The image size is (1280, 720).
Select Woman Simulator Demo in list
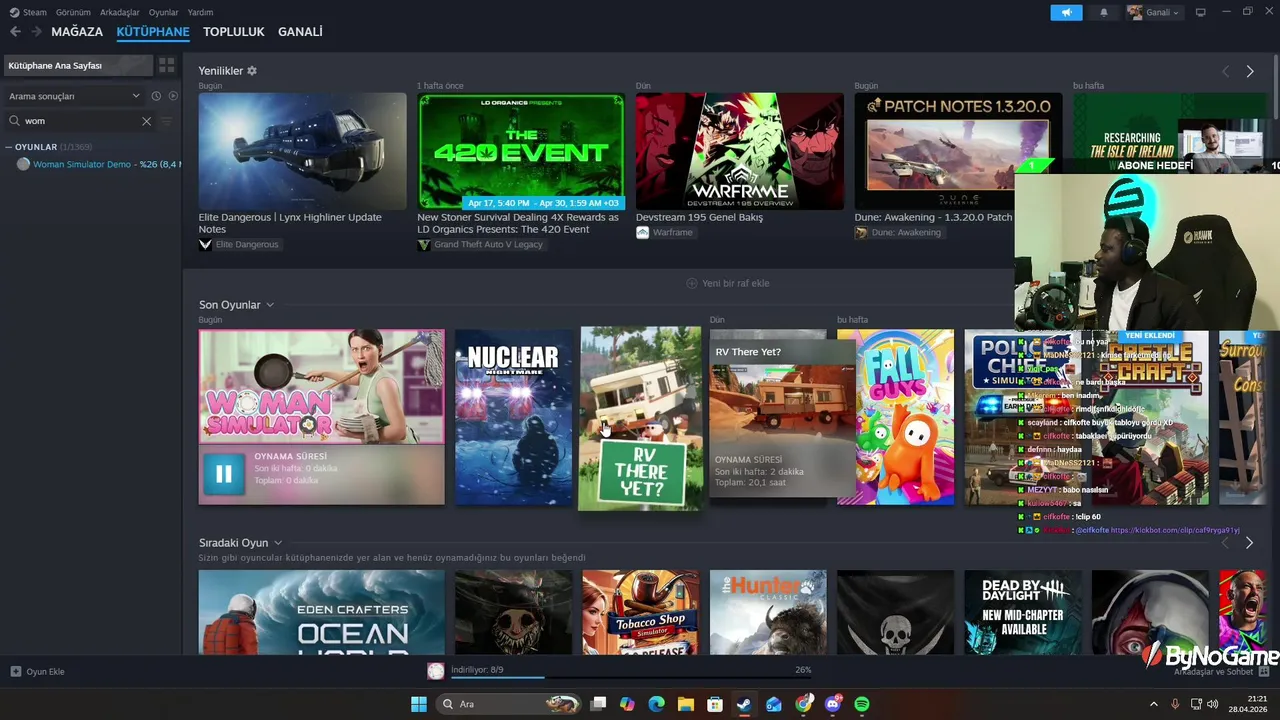[x=98, y=164]
